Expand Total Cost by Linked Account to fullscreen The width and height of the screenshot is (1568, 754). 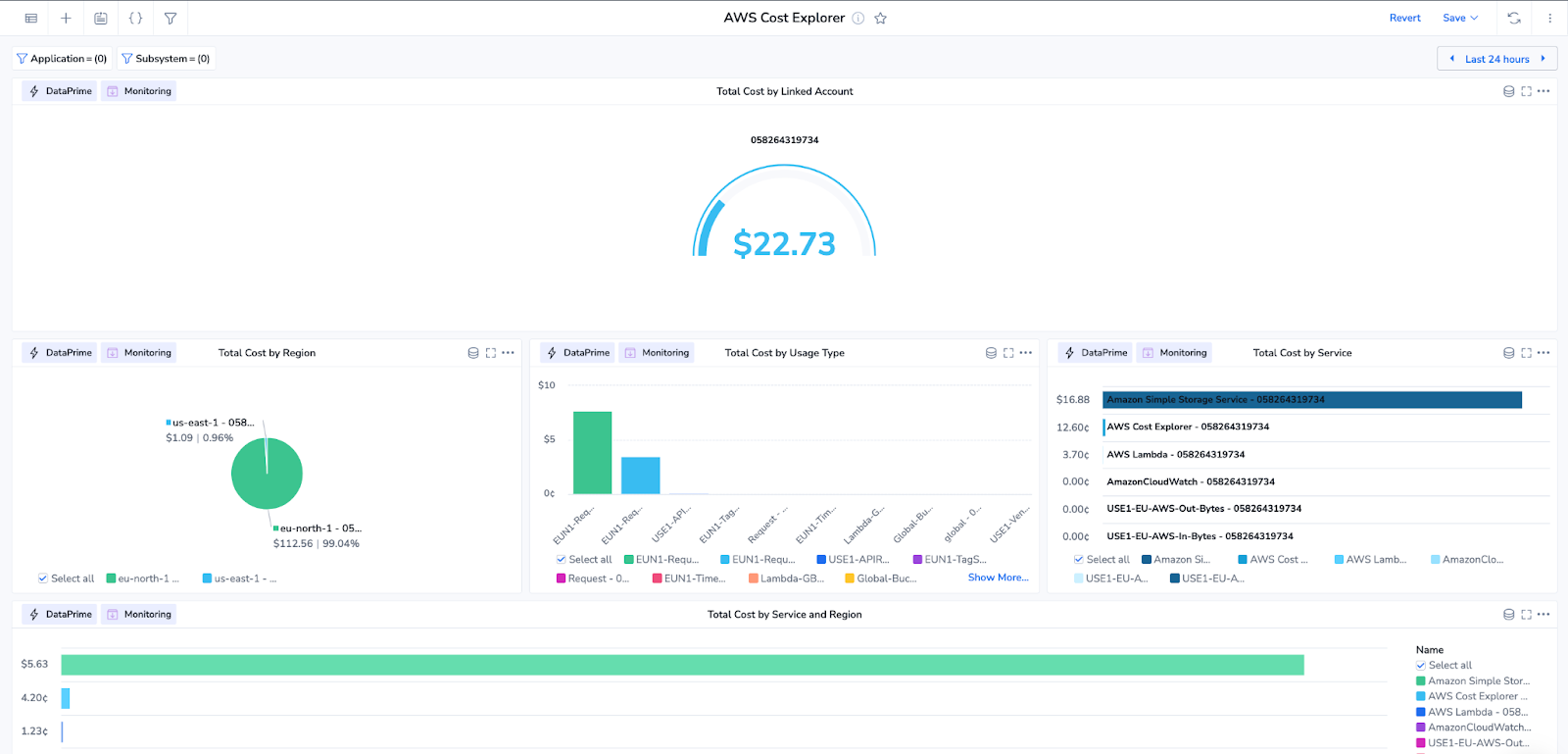(x=1526, y=91)
